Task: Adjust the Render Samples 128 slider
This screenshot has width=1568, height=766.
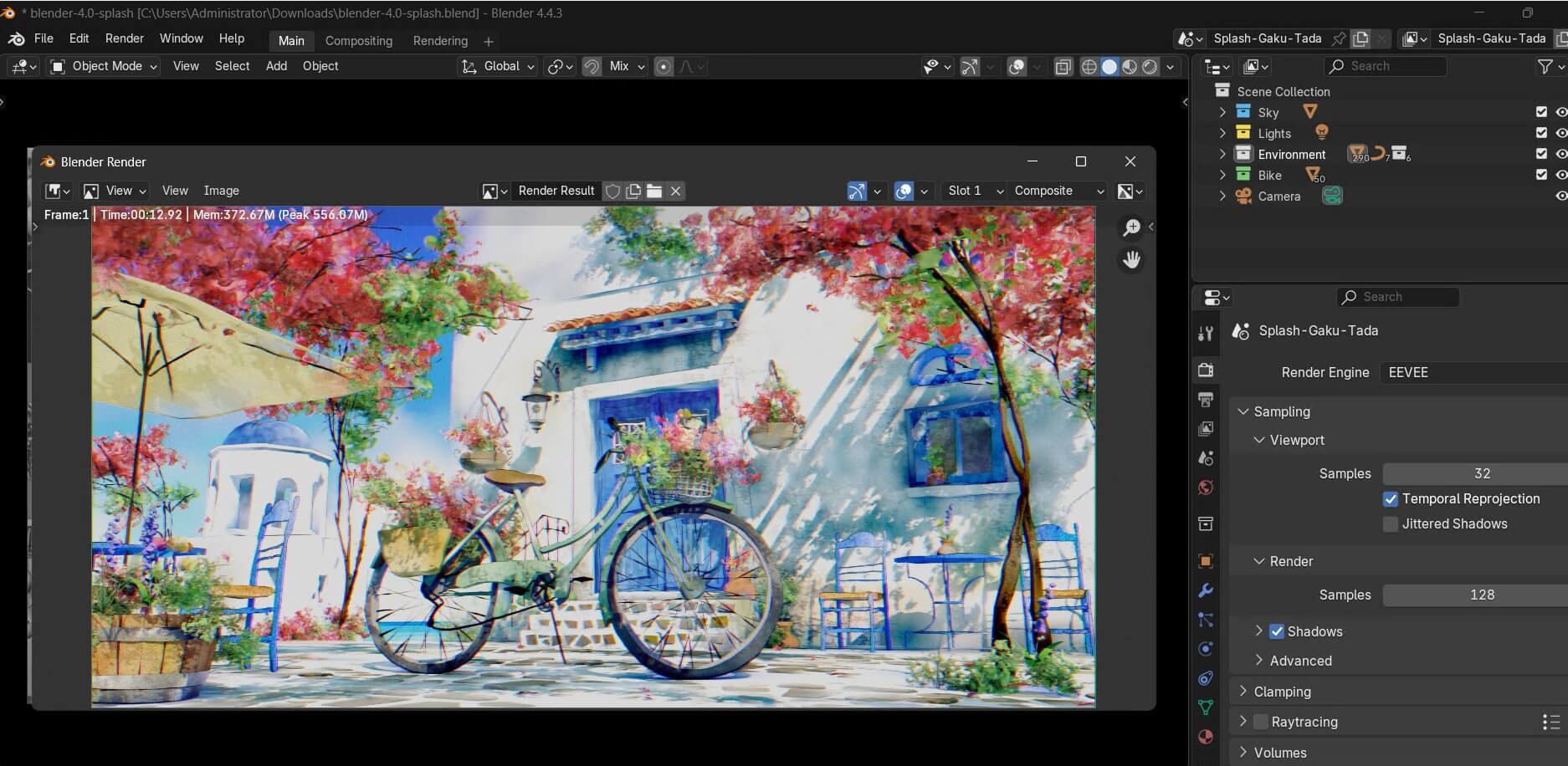Action: pyautogui.click(x=1481, y=595)
